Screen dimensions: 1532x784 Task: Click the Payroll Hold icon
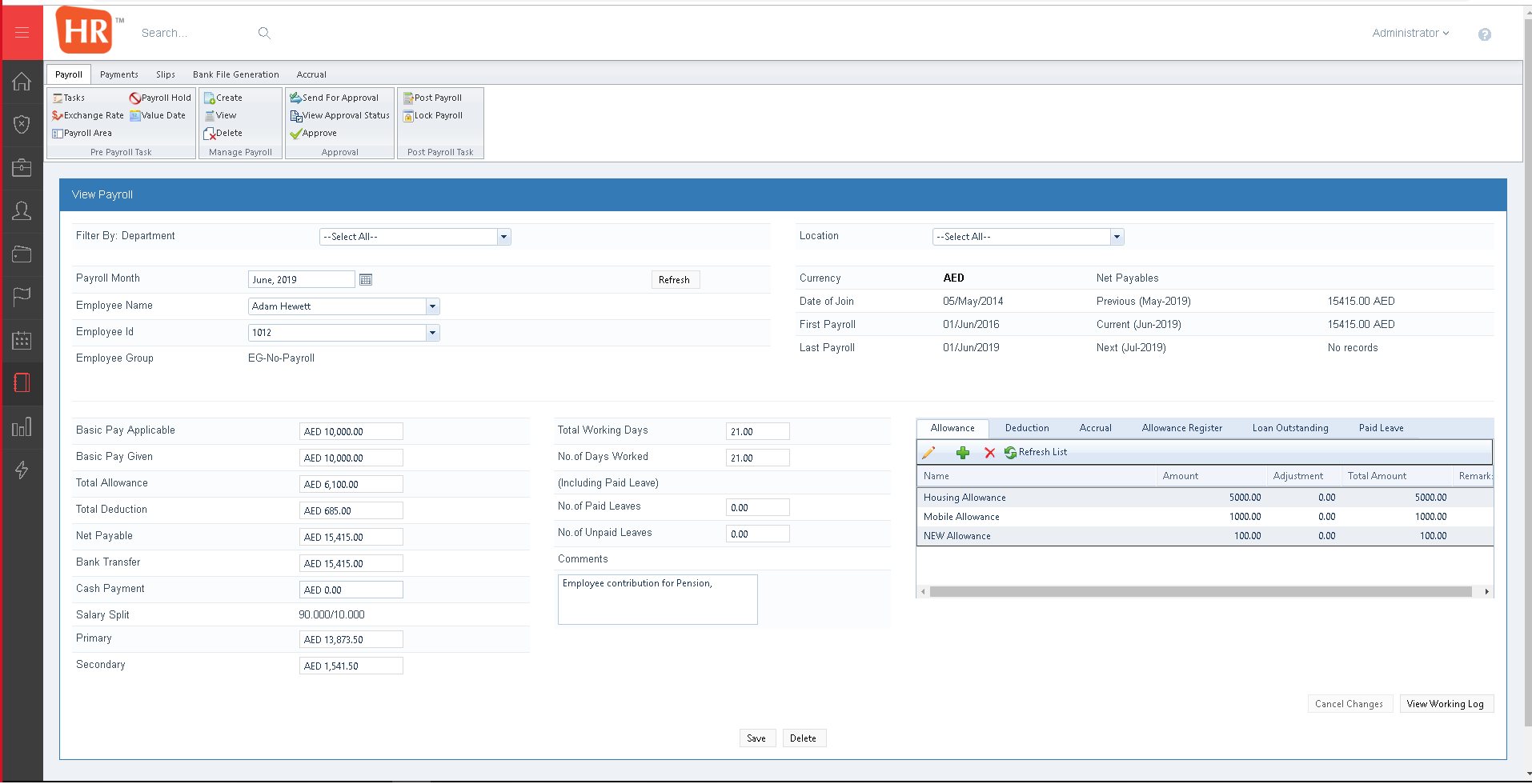[x=160, y=98]
